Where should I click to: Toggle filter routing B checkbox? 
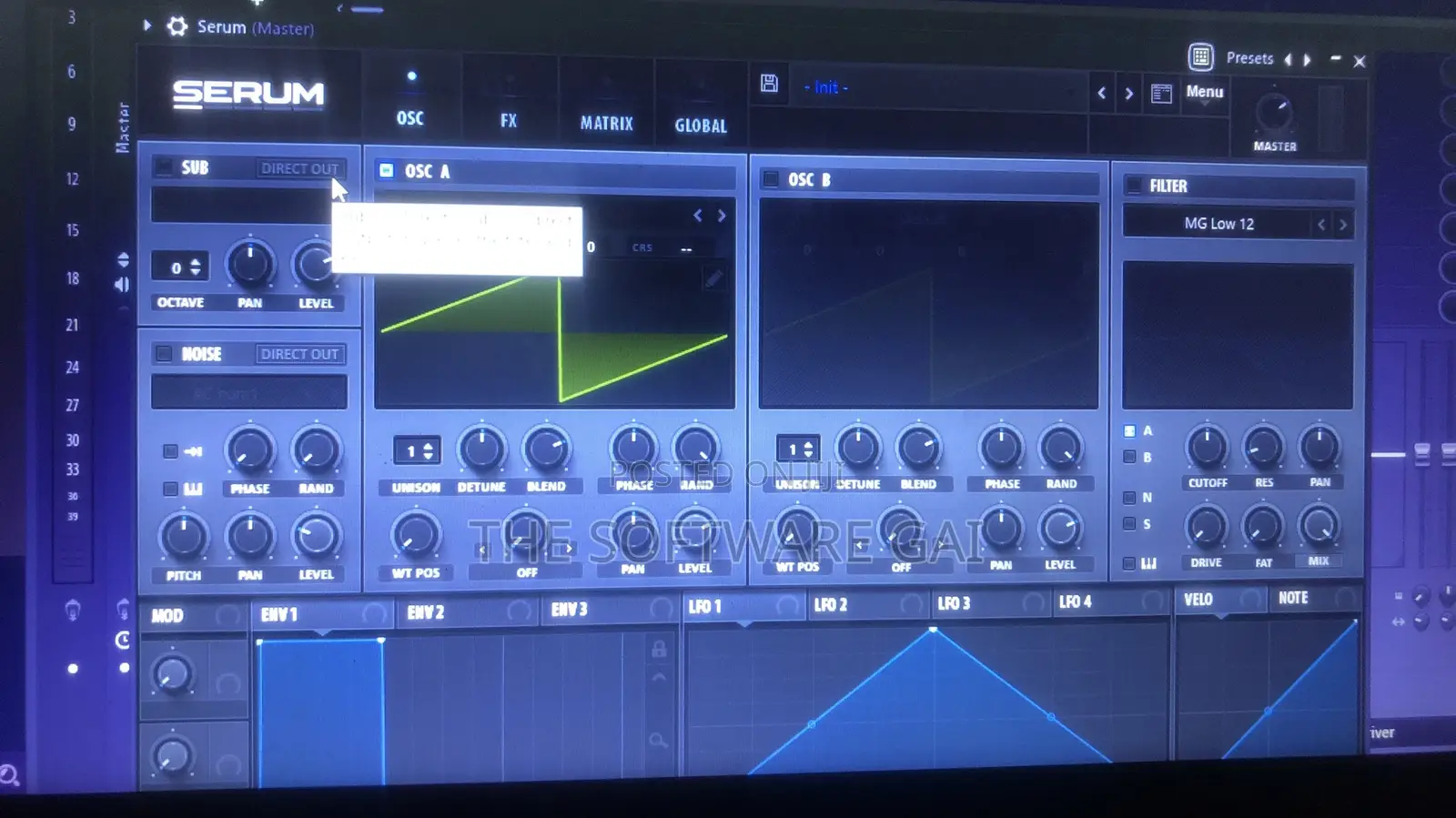(x=1129, y=457)
